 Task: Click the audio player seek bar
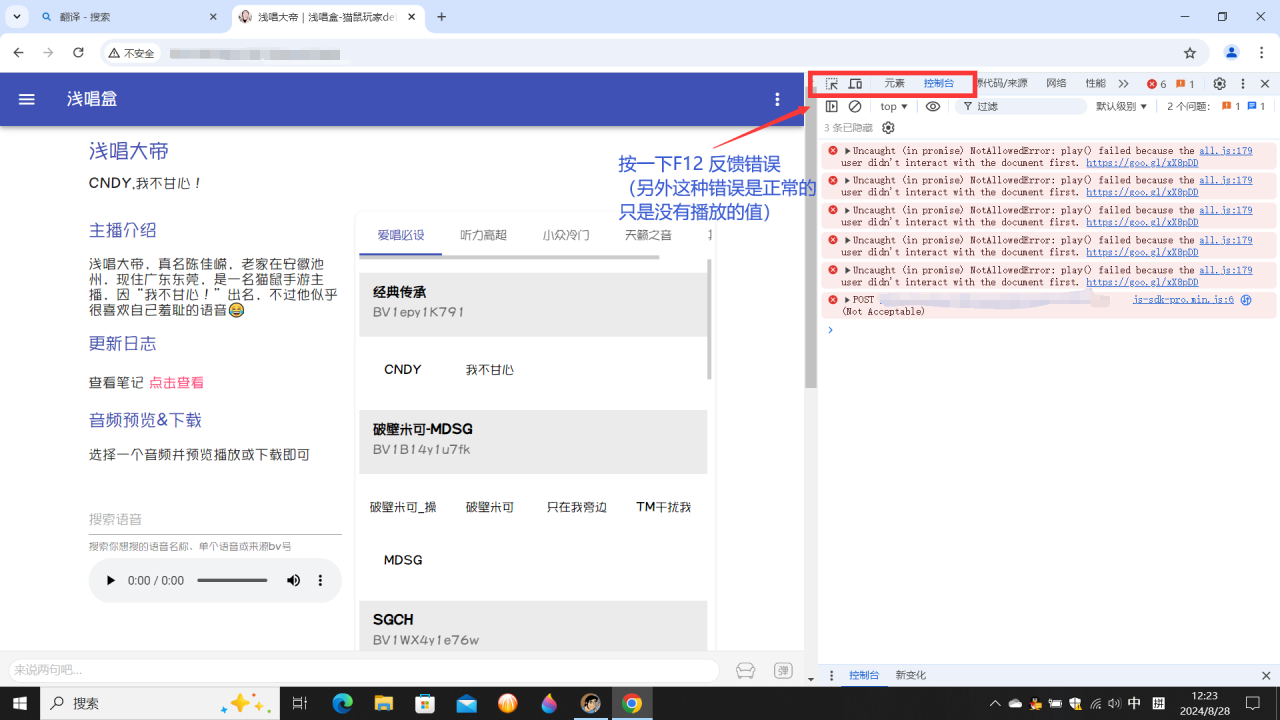[231, 581]
